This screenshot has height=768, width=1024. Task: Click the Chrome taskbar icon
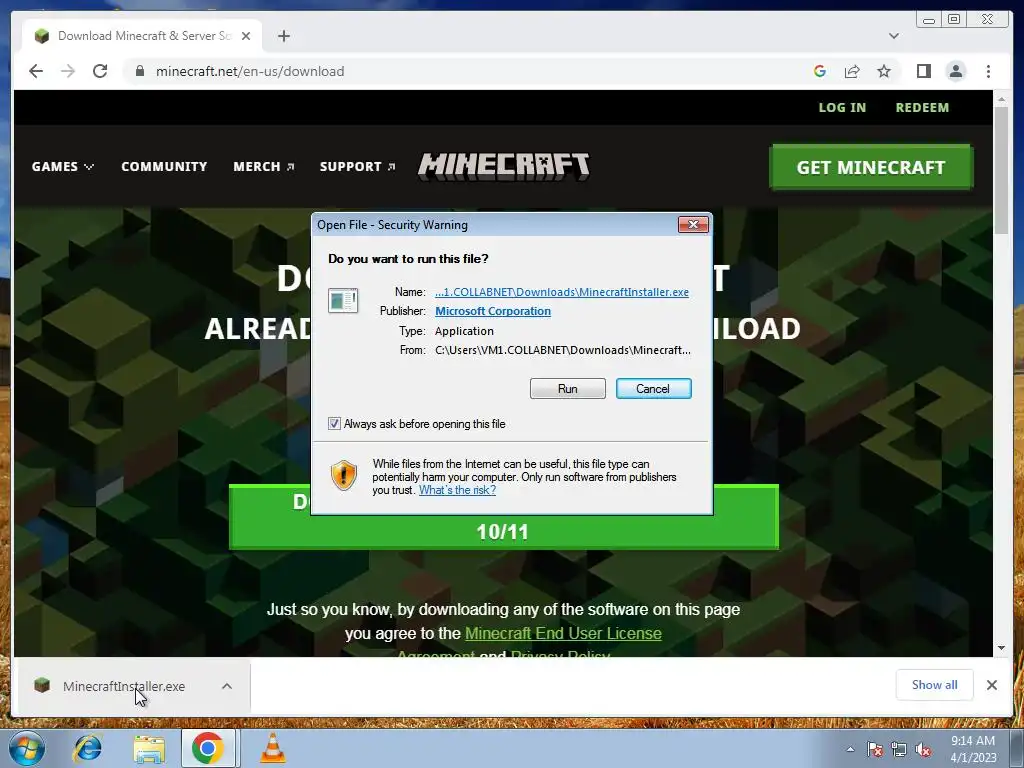click(x=208, y=748)
